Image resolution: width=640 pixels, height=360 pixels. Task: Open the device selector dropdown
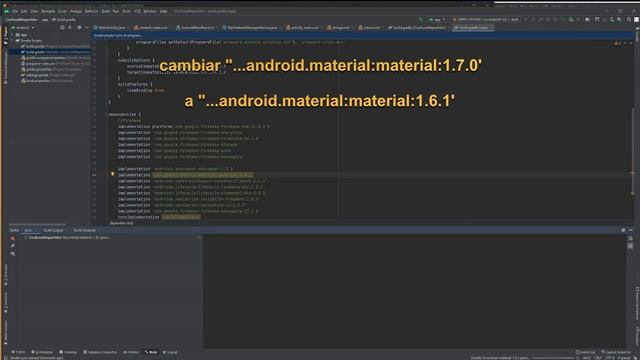(486, 20)
